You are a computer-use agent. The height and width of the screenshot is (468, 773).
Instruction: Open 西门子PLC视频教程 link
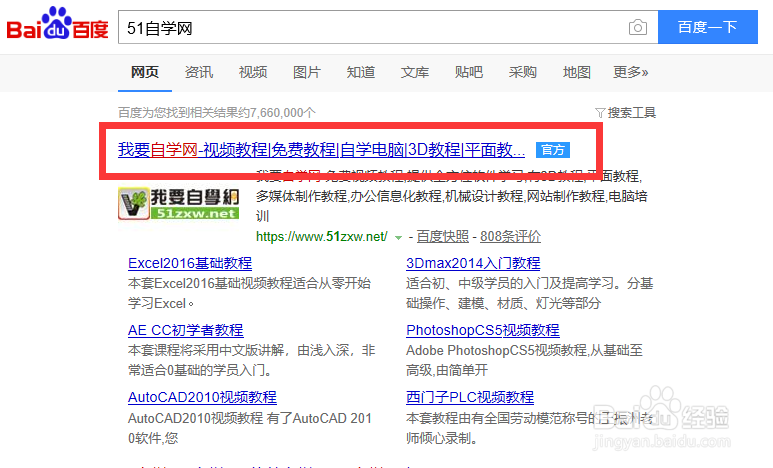(470, 397)
